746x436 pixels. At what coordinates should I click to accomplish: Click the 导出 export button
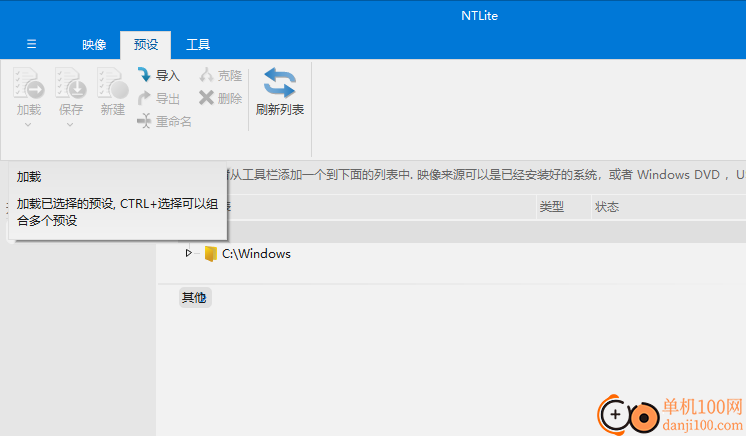coord(159,99)
